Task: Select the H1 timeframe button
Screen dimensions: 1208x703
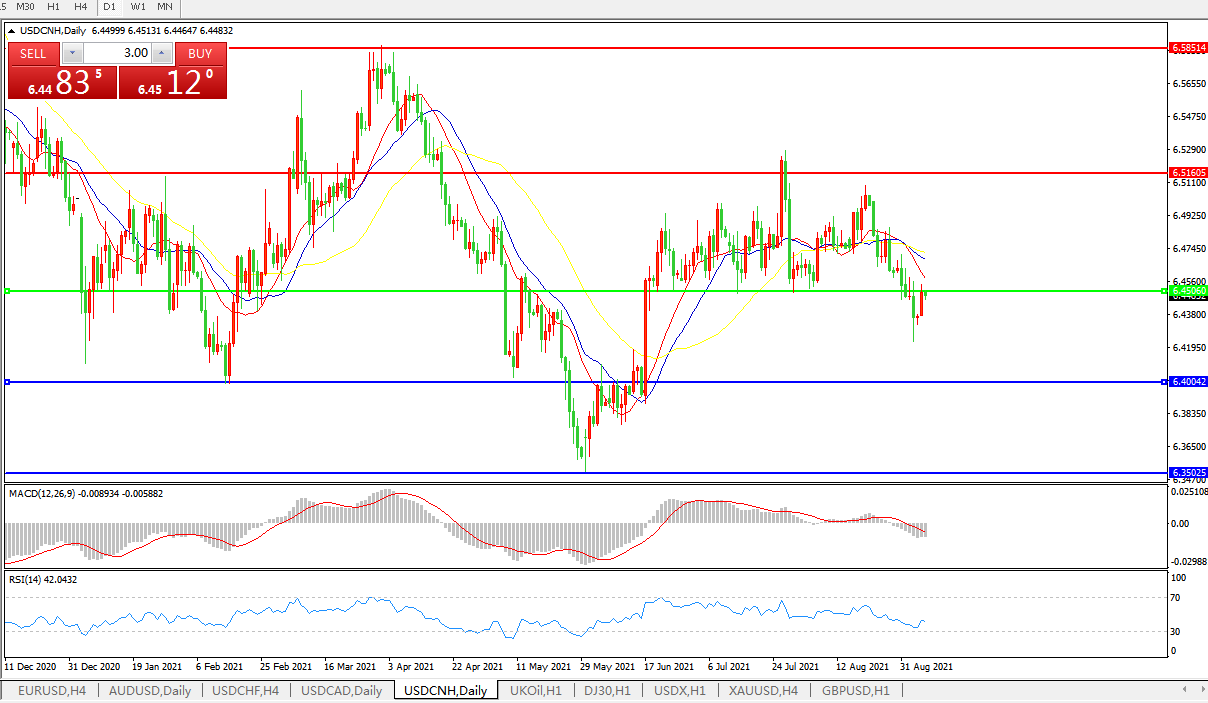Action: (55, 7)
